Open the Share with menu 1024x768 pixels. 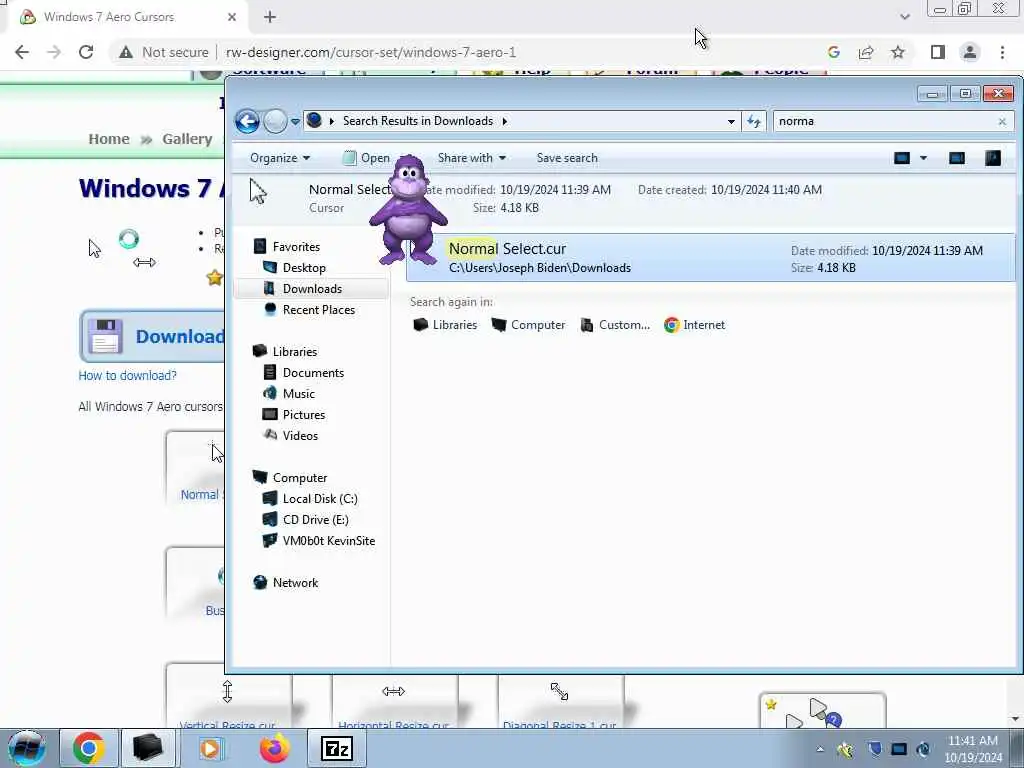(x=472, y=158)
